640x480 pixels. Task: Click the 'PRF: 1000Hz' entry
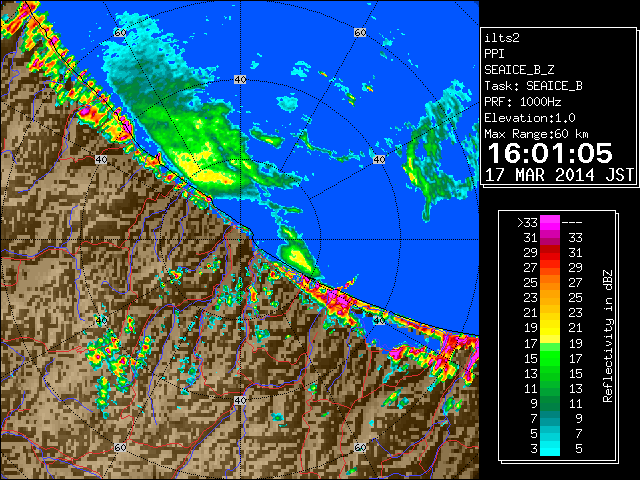tap(523, 102)
